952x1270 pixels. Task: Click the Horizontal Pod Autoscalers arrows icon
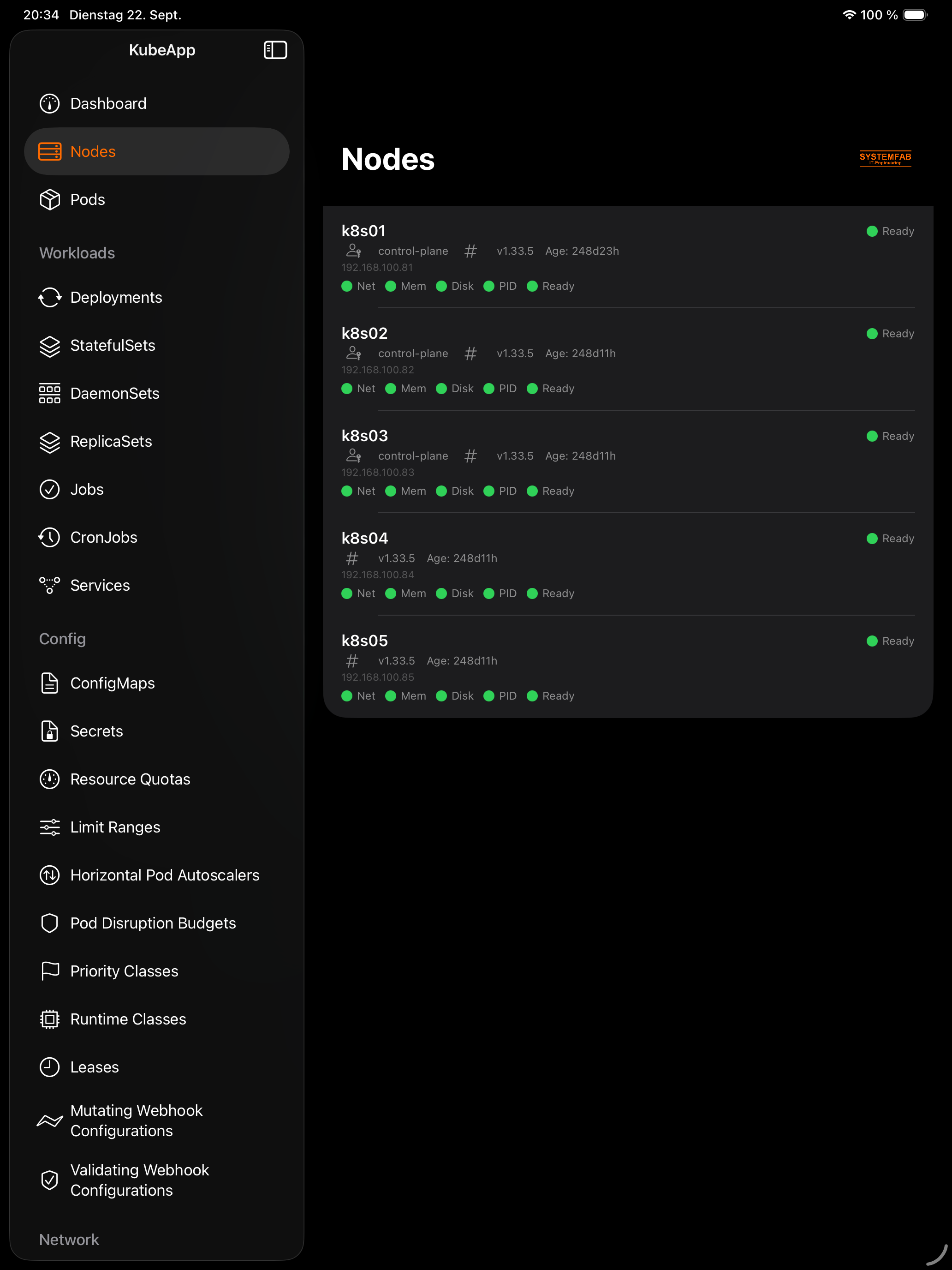click(x=50, y=875)
